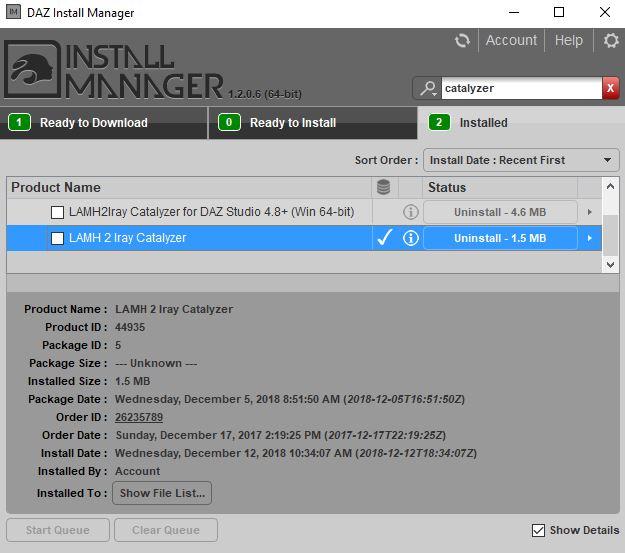The height and width of the screenshot is (553, 625).
Task: Click the Install Manager logo
Action: pyautogui.click(x=113, y=69)
